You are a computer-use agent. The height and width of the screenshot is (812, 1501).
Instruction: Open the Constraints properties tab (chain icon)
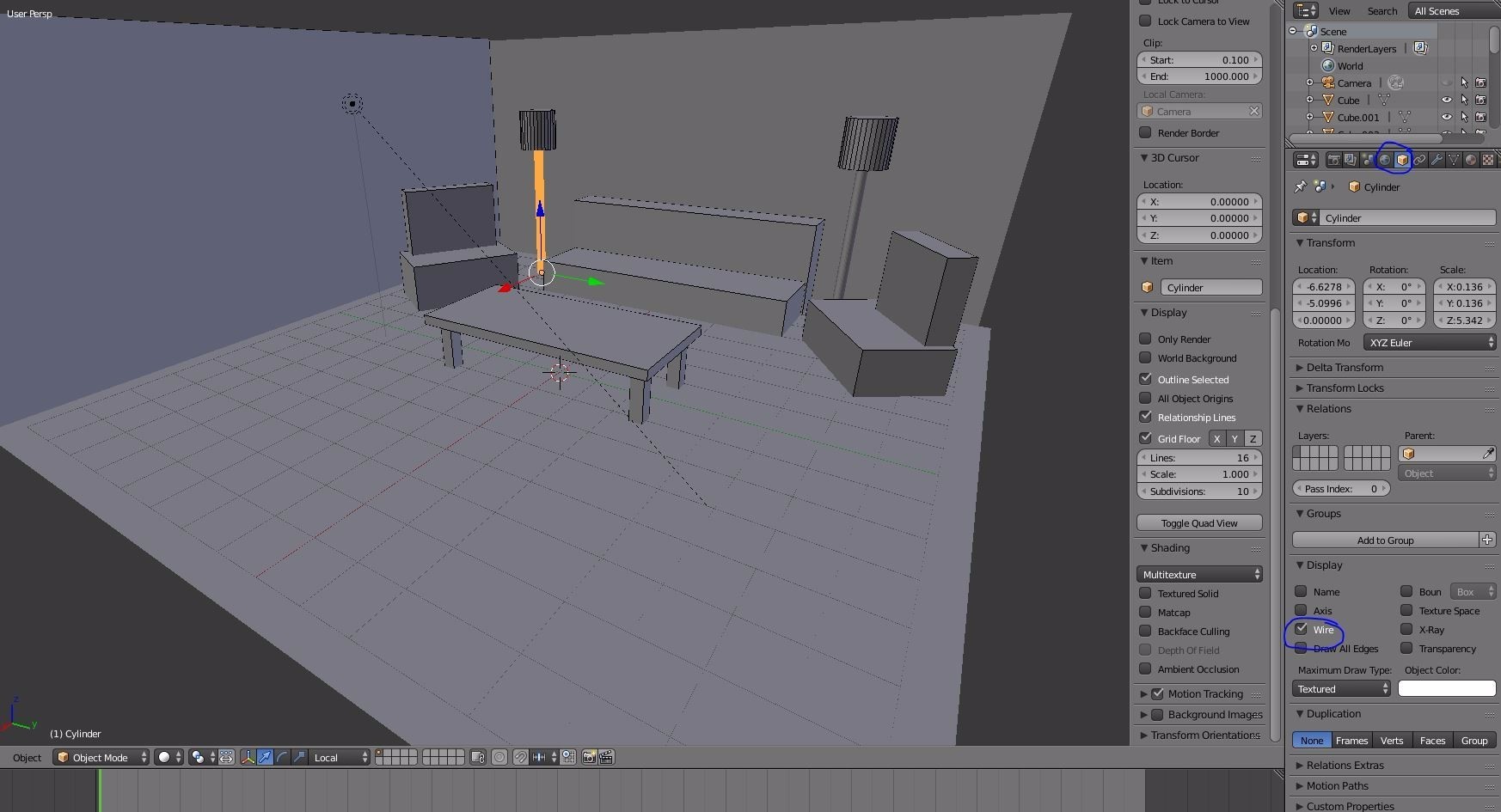pyautogui.click(x=1419, y=160)
